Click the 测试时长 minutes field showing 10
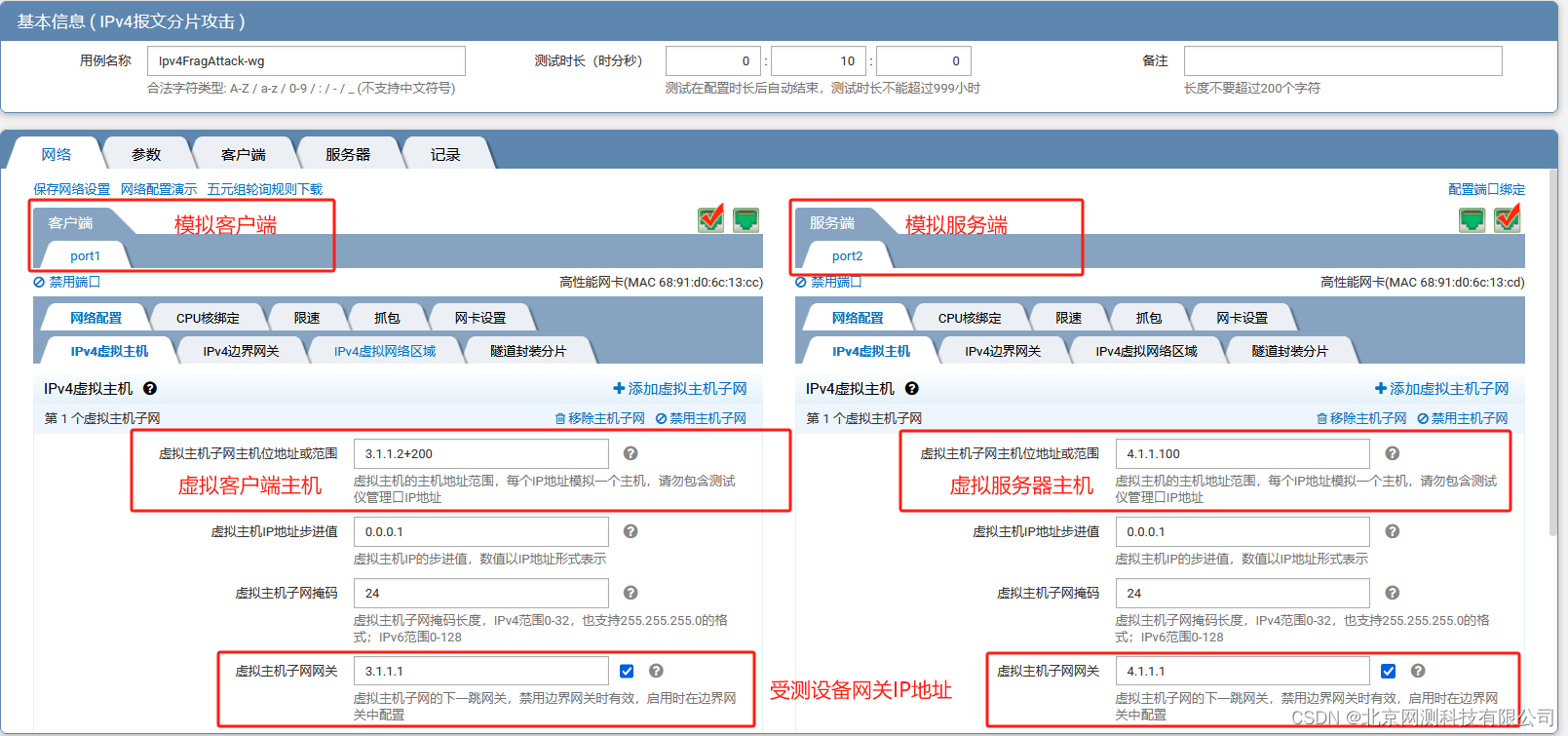 (820, 60)
